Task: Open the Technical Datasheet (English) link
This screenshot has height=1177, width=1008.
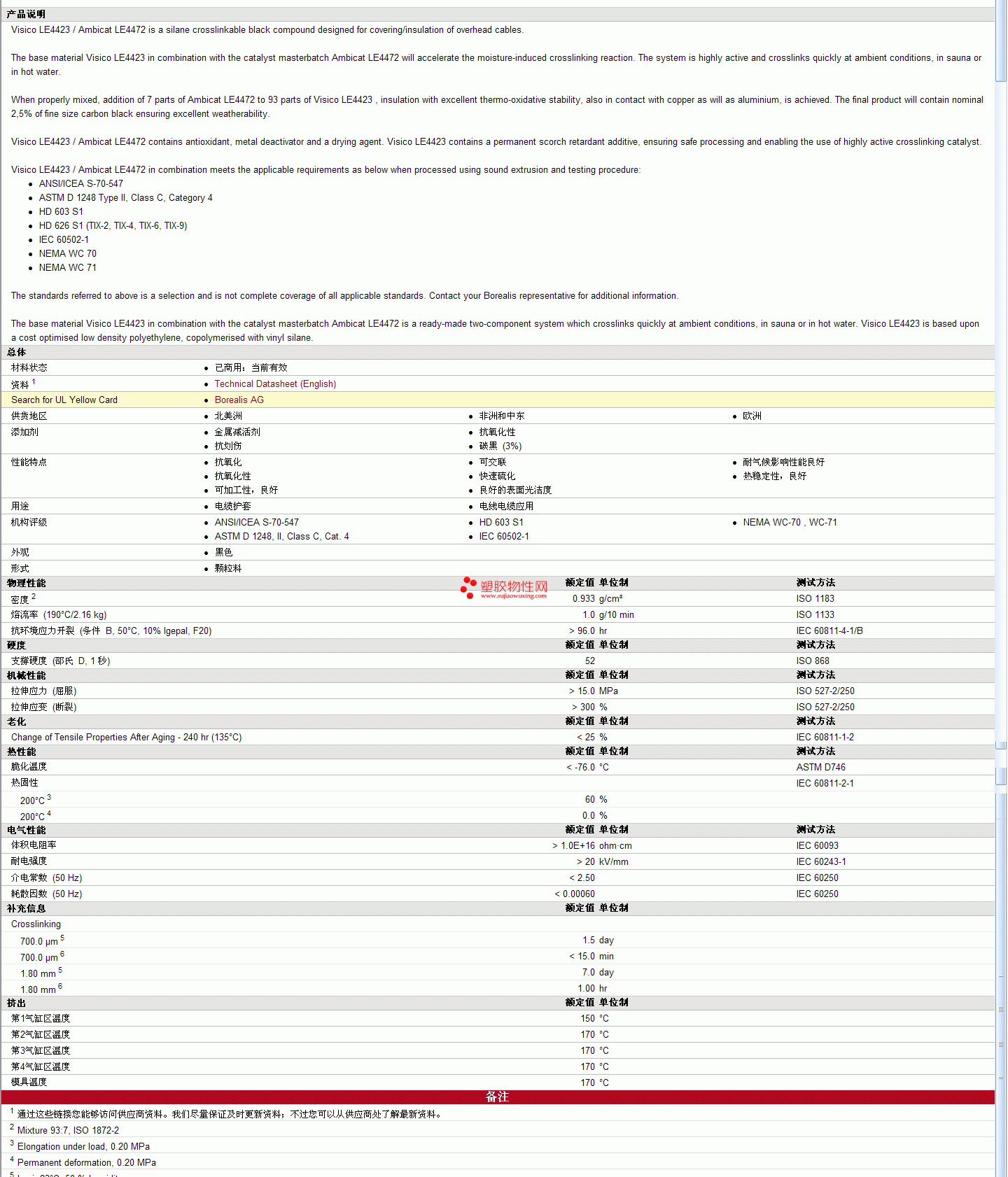Action: [x=275, y=383]
